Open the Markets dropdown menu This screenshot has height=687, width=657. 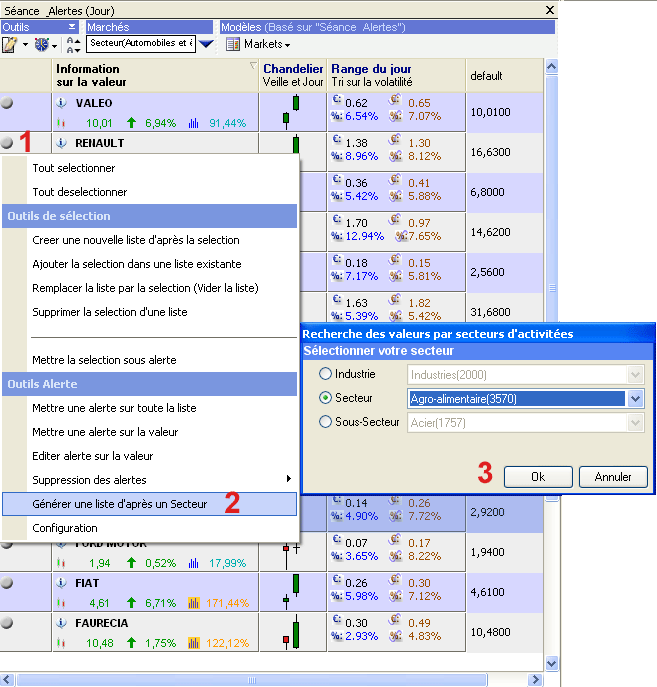(x=267, y=44)
